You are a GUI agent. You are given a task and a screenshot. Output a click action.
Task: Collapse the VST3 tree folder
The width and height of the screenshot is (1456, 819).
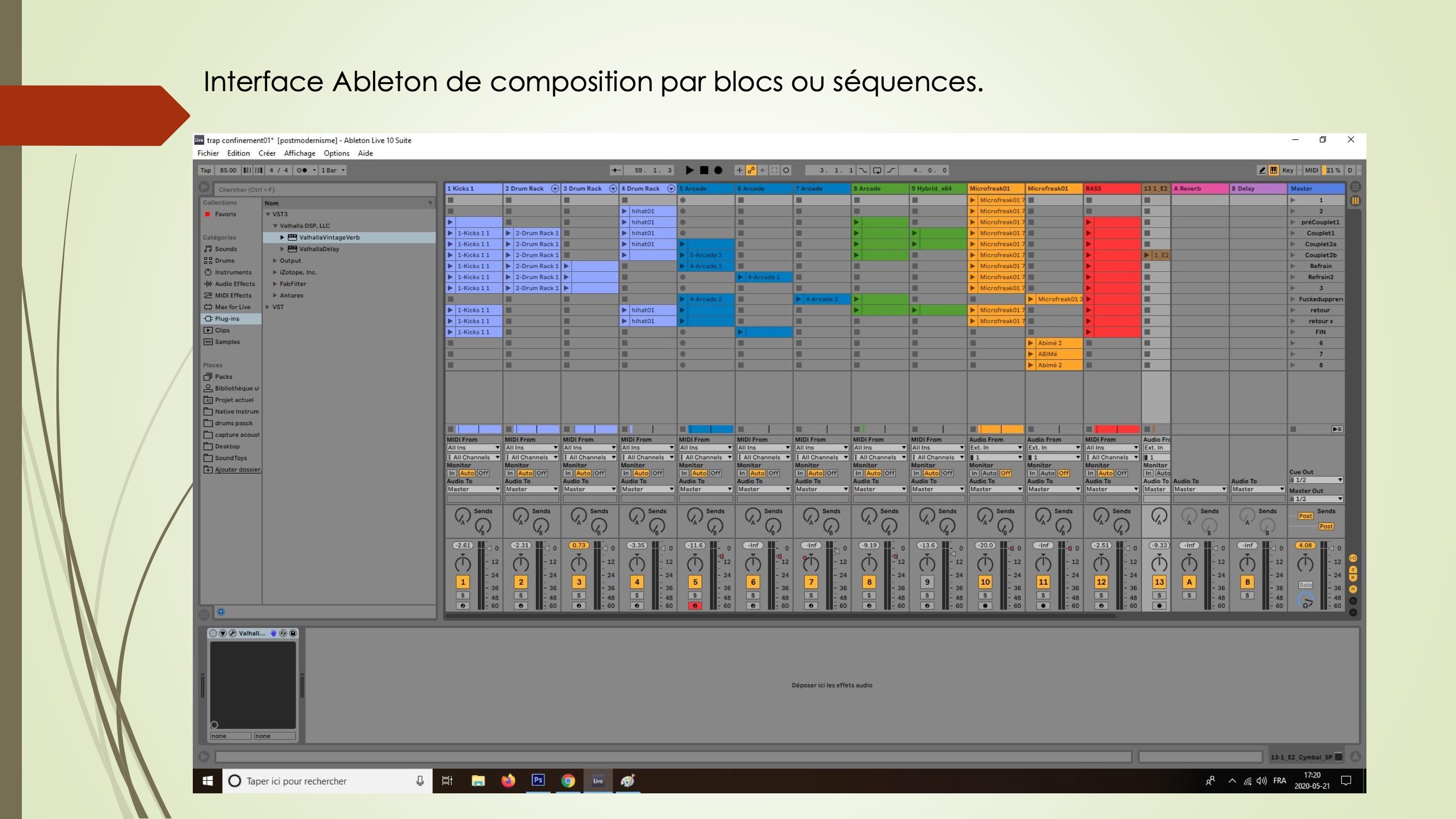268,214
